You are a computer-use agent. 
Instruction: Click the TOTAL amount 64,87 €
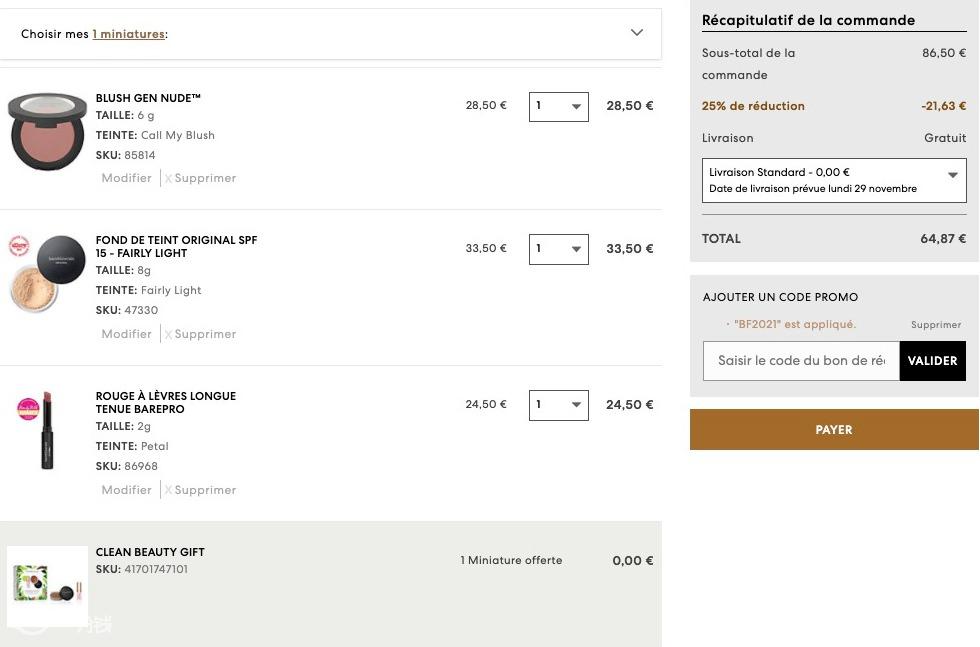tap(943, 239)
